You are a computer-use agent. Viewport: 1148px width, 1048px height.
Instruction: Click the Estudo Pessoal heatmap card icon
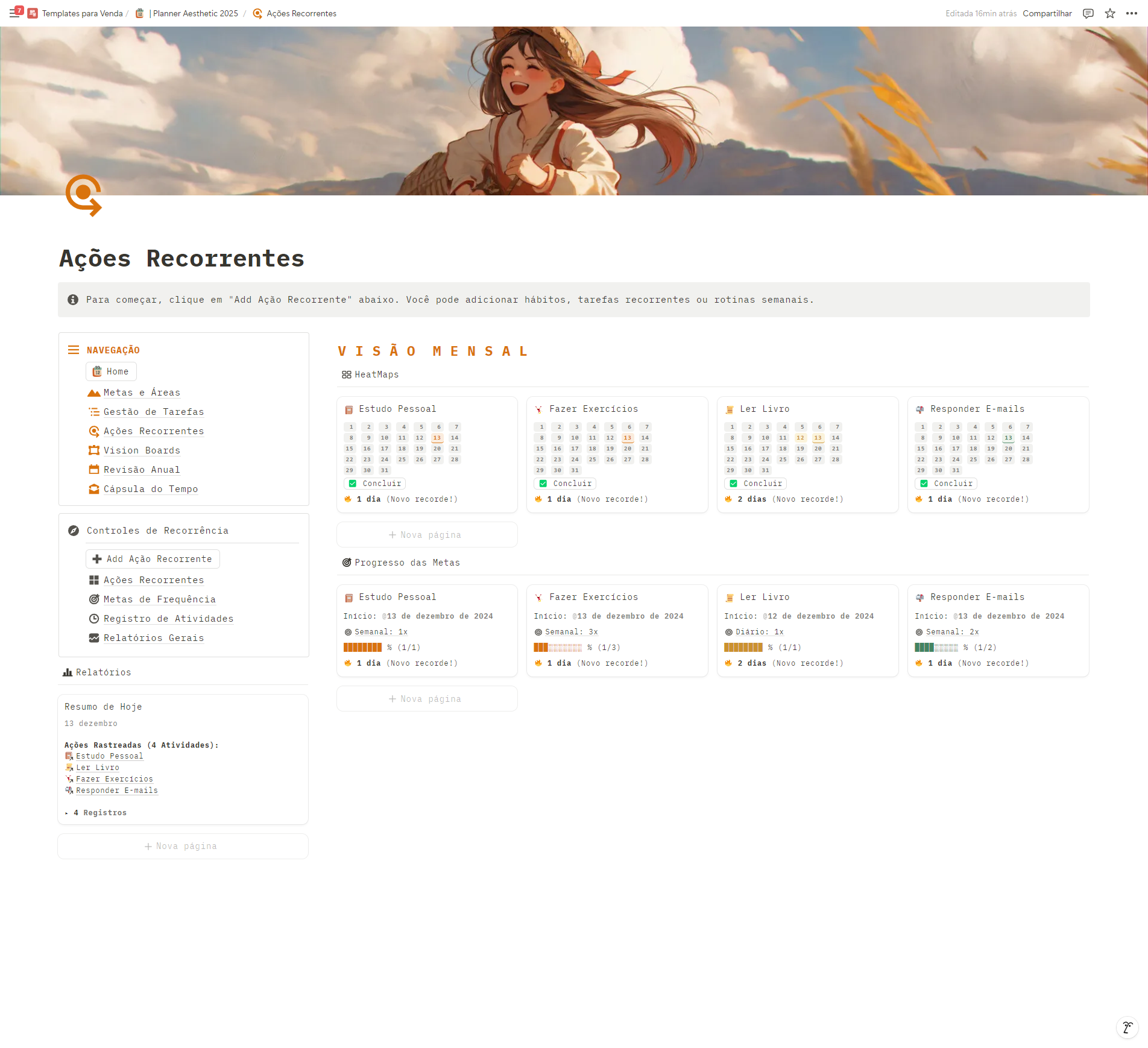349,410
